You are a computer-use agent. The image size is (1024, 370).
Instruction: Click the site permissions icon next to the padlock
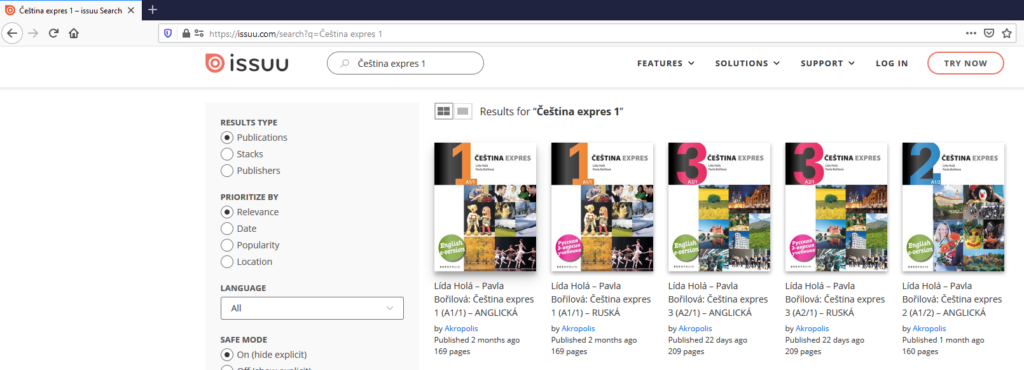coord(199,33)
